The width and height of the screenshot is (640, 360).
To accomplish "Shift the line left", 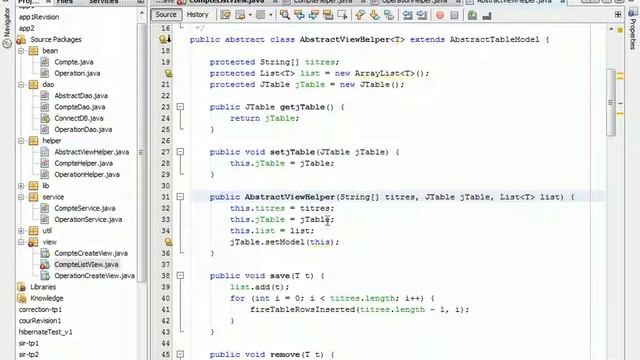I will tap(407, 15).
